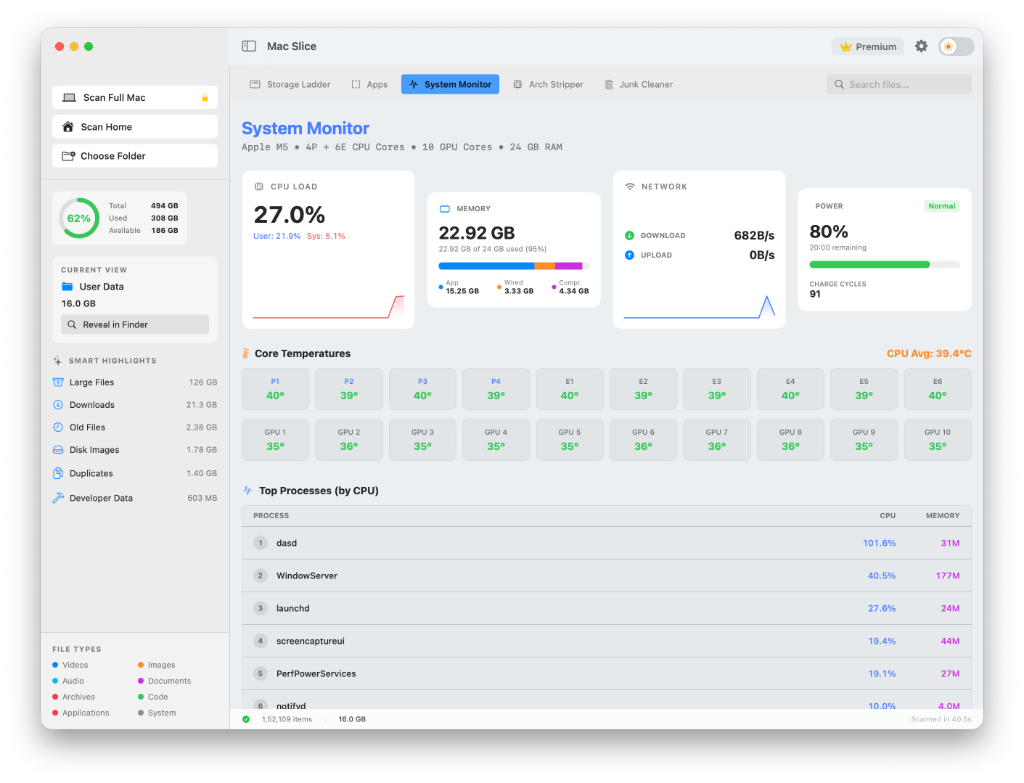The height and width of the screenshot is (783, 1024).
Task: Click the green scan status checkmark icon
Action: coord(246,720)
